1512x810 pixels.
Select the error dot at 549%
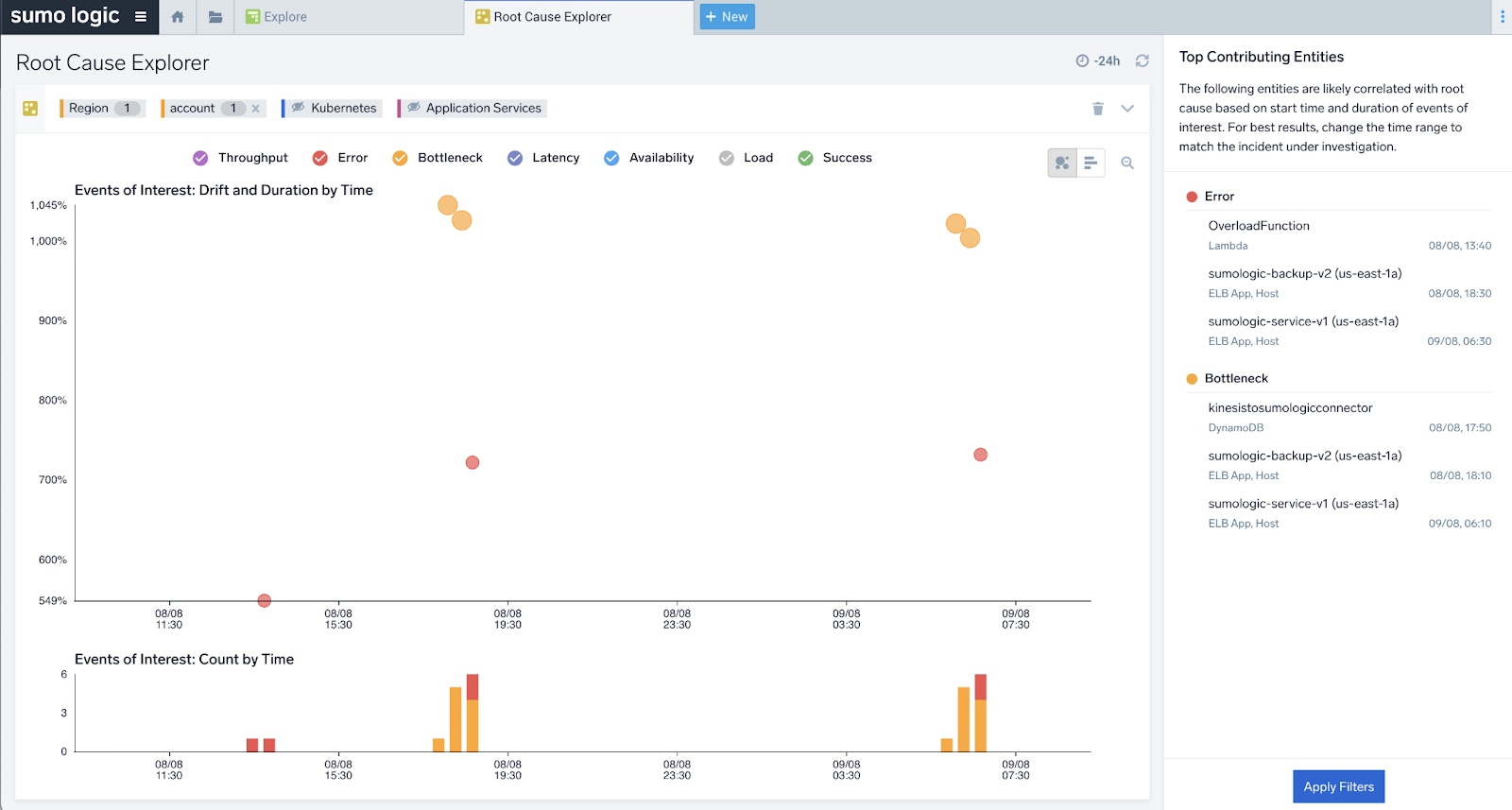click(265, 600)
